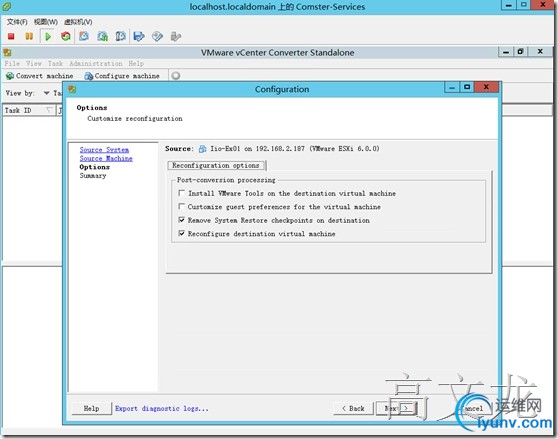558x439 pixels.
Task: Open the Administration menu
Action: tap(96, 64)
